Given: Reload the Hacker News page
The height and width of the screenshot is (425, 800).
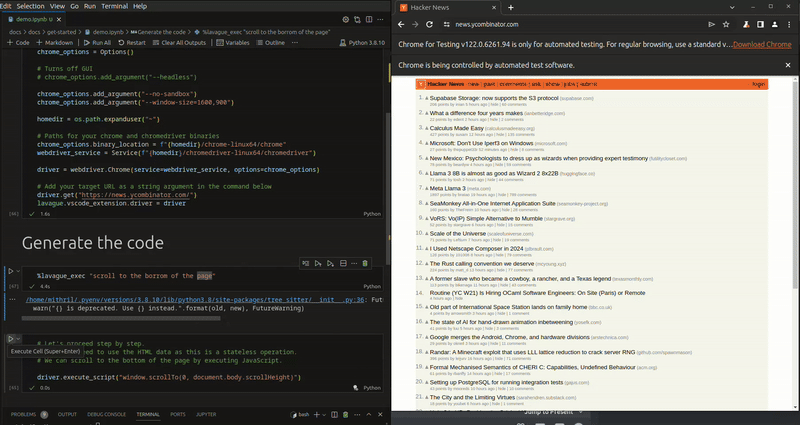Looking at the screenshot, I should click(430, 24).
